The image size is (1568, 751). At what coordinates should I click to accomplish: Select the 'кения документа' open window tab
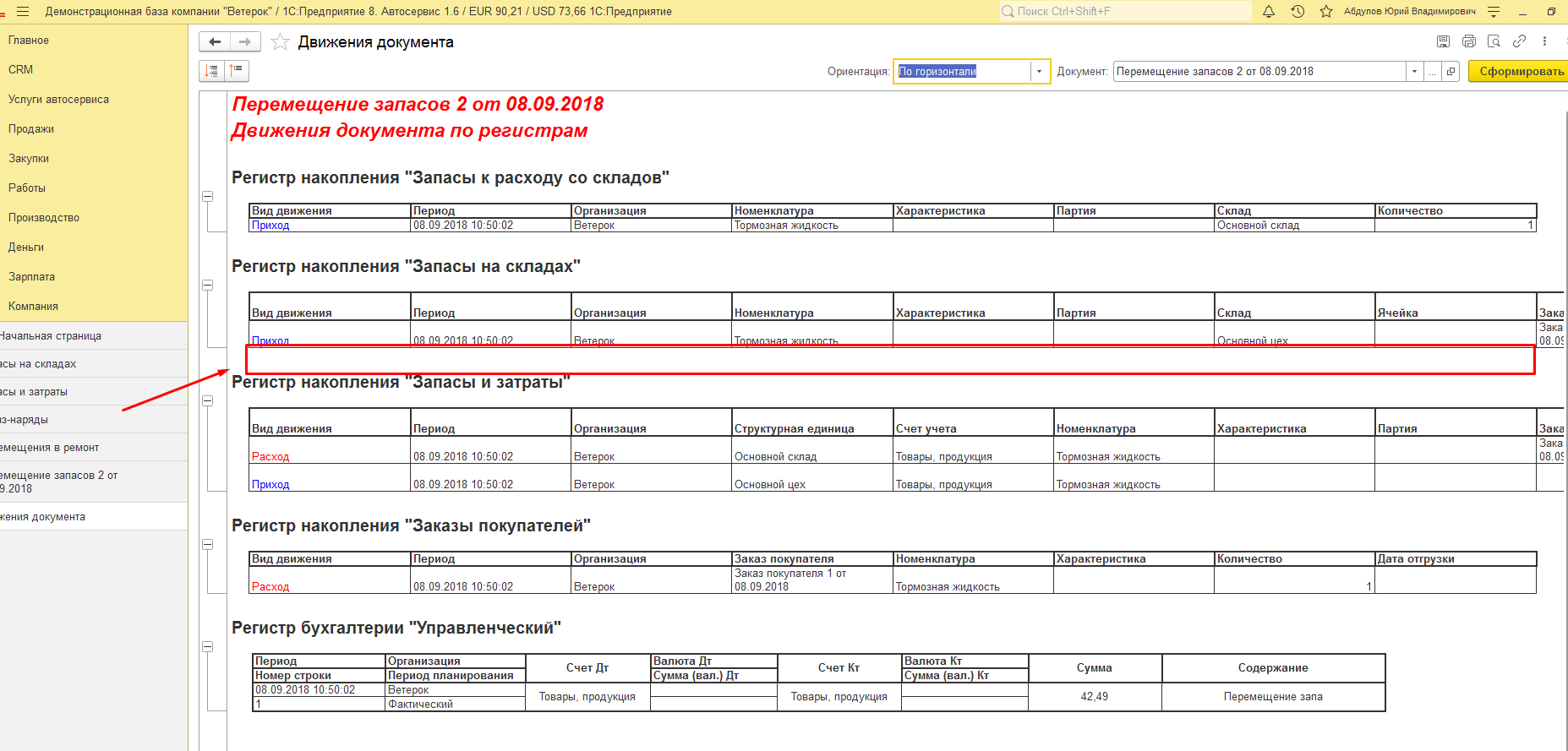coord(94,517)
